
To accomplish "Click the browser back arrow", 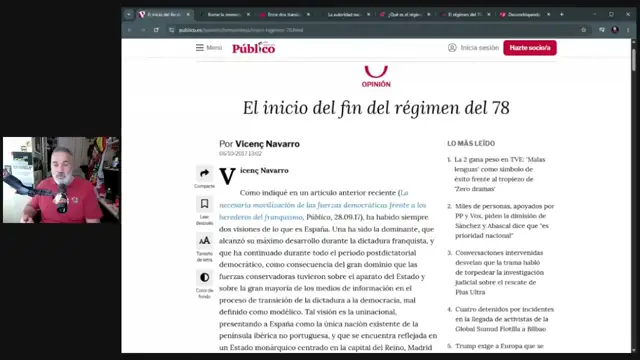I will click(130, 30).
